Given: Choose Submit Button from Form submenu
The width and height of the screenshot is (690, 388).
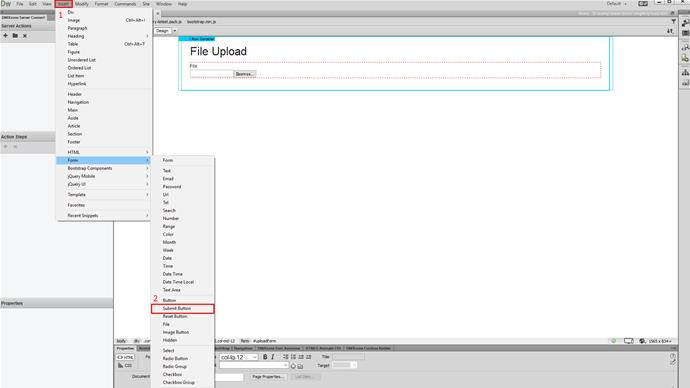Looking at the screenshot, I should [x=183, y=308].
